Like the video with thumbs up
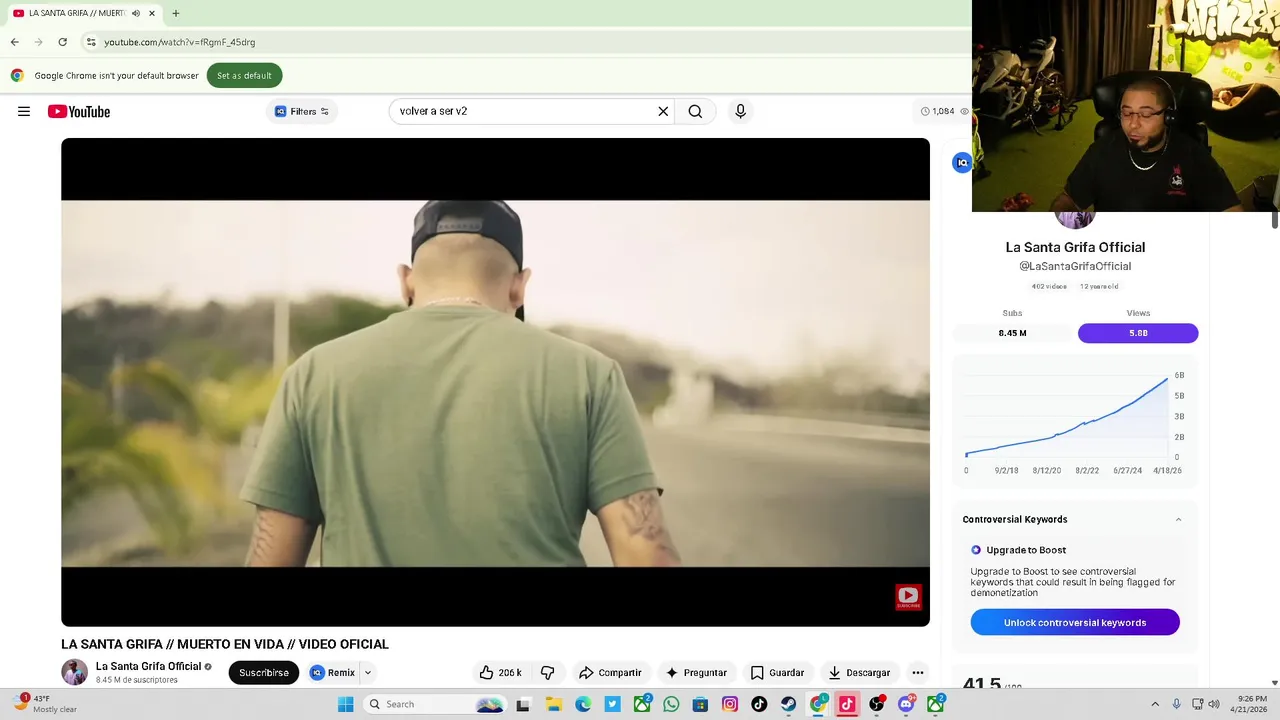Screen dimensions: 1280x720 (500, 673)
